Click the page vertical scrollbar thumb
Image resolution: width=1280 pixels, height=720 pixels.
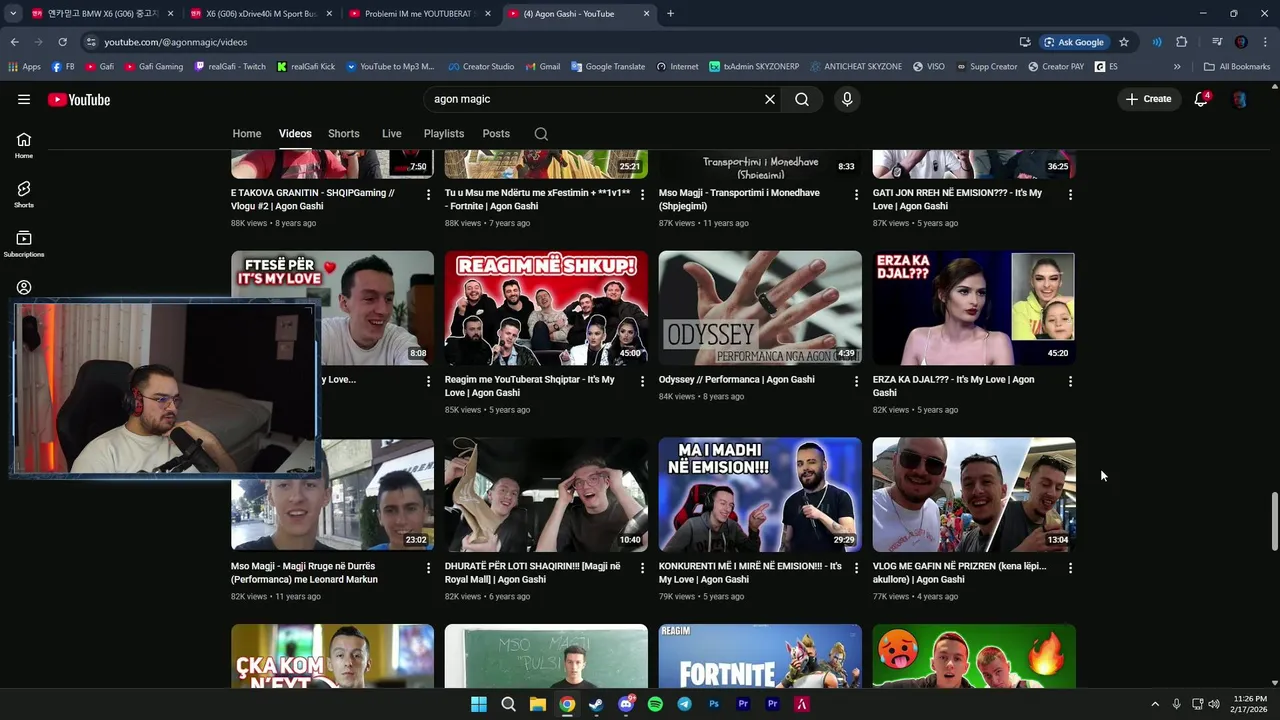pyautogui.click(x=1274, y=520)
